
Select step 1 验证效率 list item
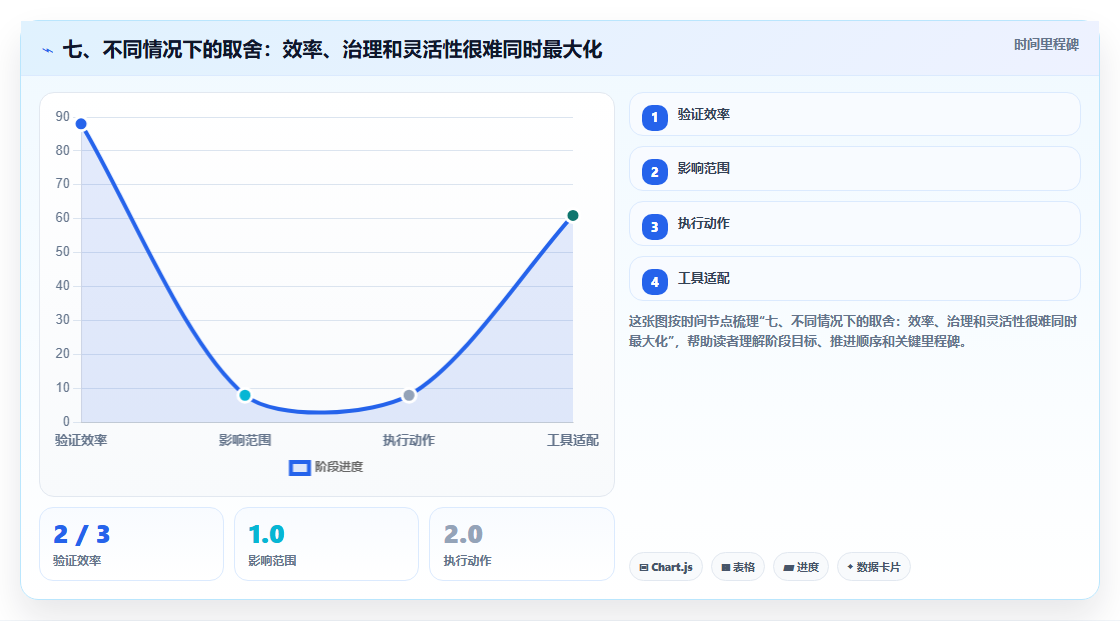(854, 114)
